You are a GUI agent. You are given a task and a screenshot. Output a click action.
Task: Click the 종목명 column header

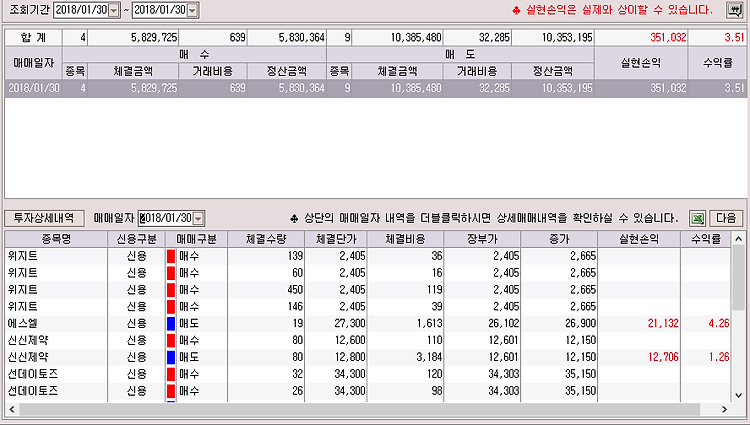click(56, 239)
